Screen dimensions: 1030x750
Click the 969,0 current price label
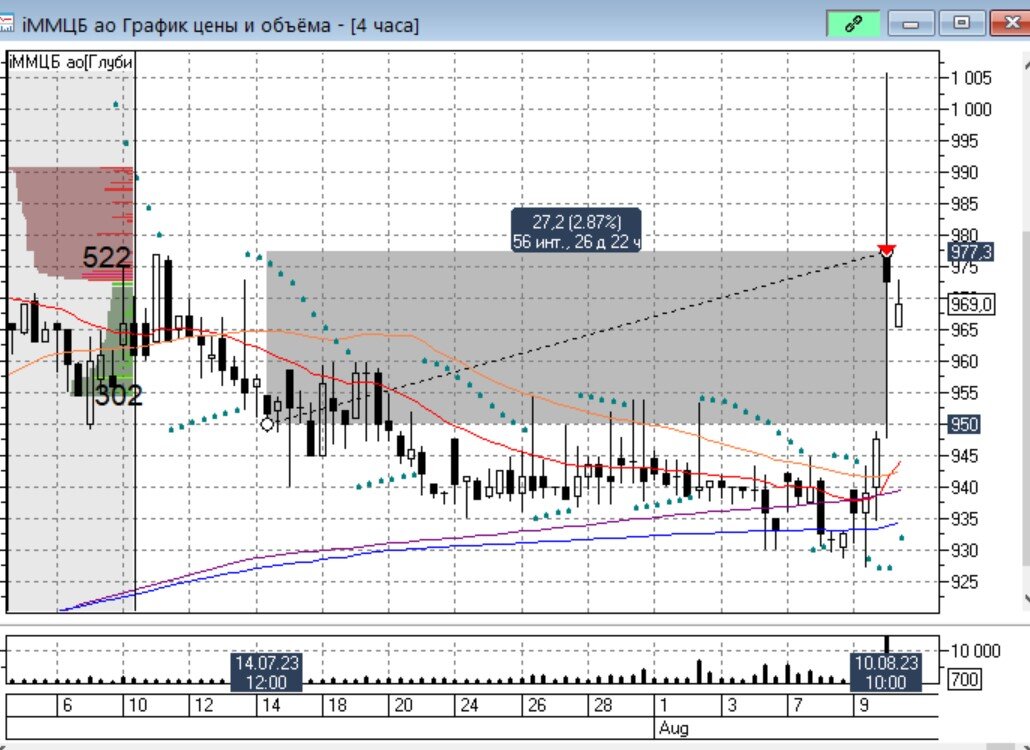[x=971, y=305]
